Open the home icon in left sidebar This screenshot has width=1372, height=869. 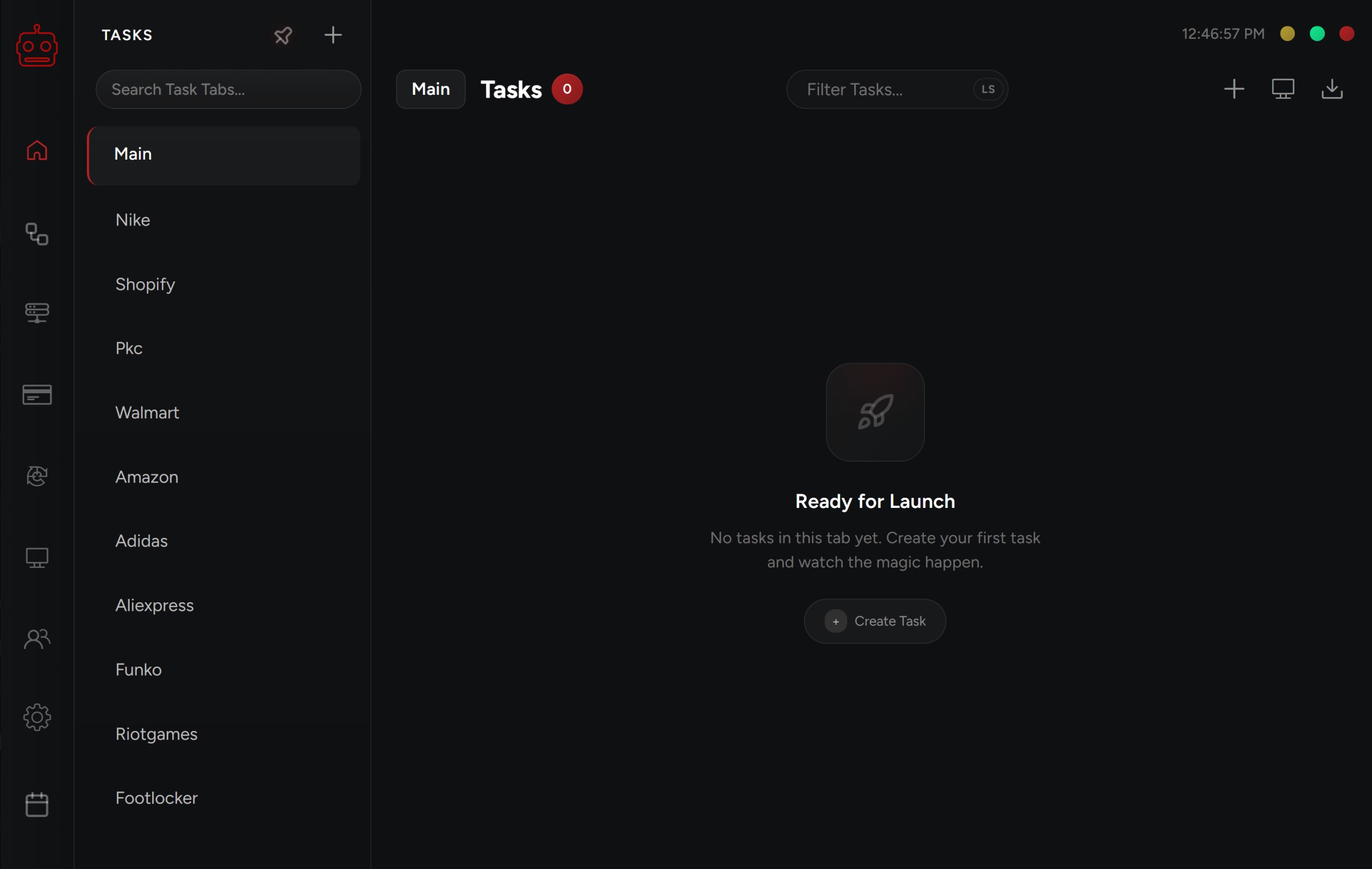click(x=37, y=151)
